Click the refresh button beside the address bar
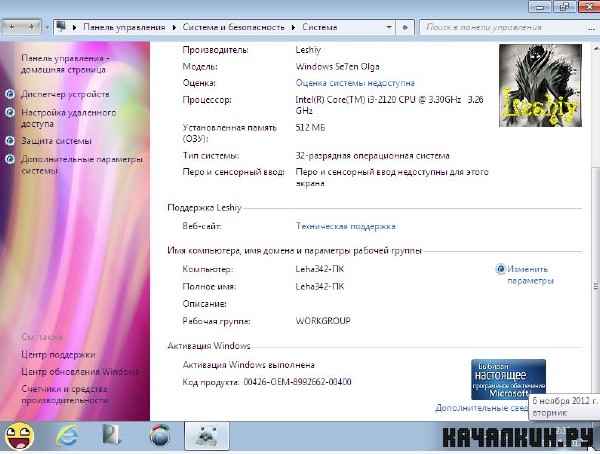The width and height of the screenshot is (600, 454). pos(405,27)
